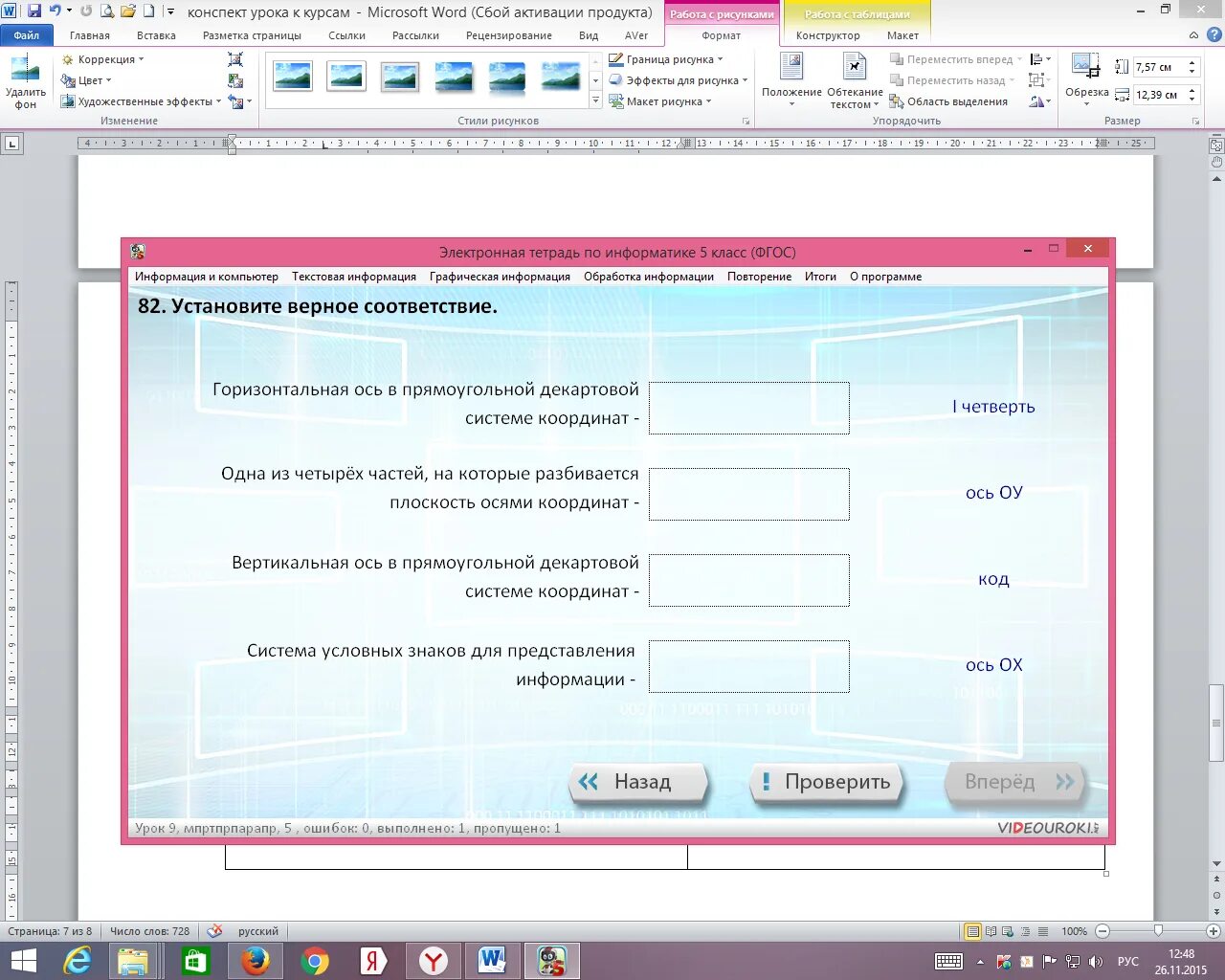Screen dimensions: 1225x980
Task: Click the ruler tab selector icon
Action: [x=11, y=145]
